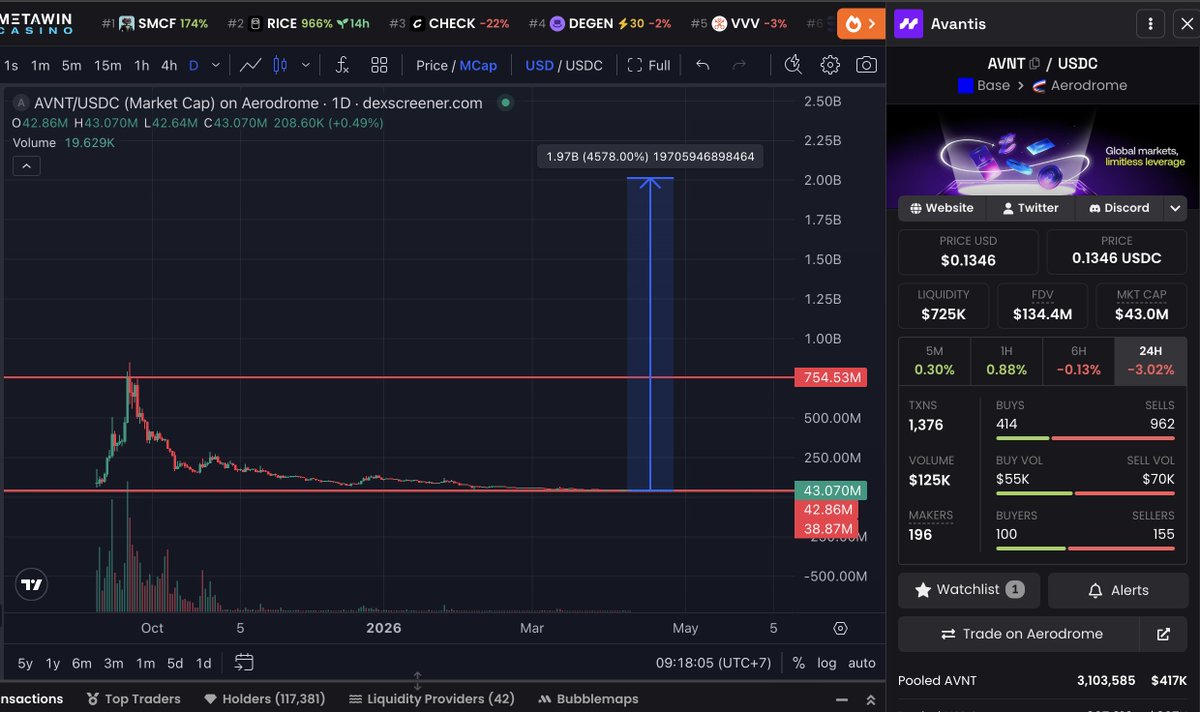Click the undo arrow in chart toolbar
Image resolution: width=1200 pixels, height=712 pixels.
[x=703, y=65]
